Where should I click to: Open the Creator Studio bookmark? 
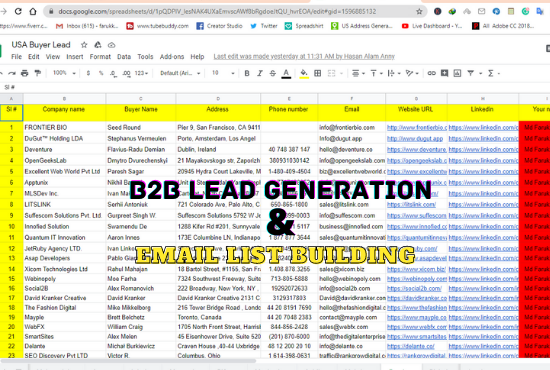point(219,26)
